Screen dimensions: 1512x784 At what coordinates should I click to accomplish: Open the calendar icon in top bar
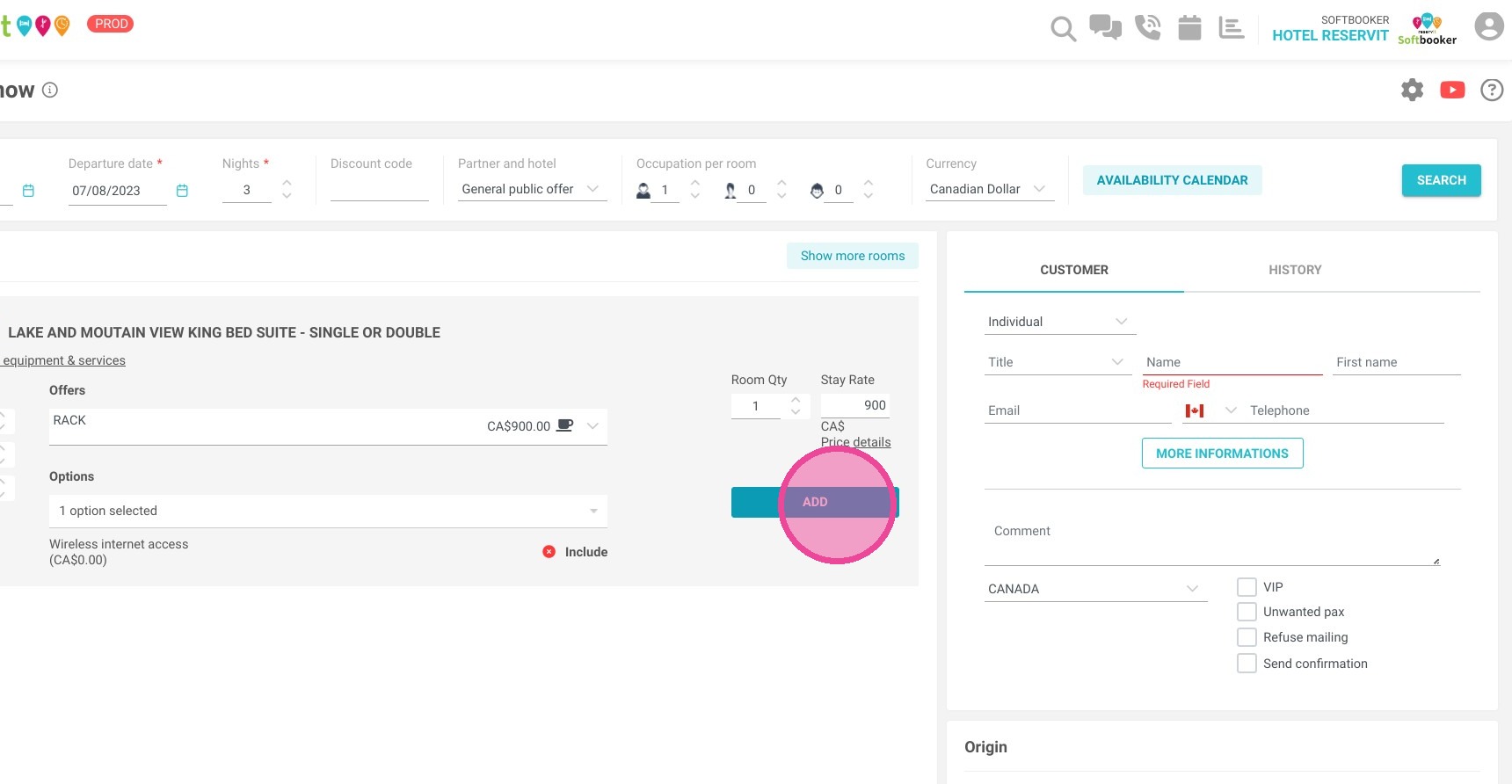pos(1189,27)
